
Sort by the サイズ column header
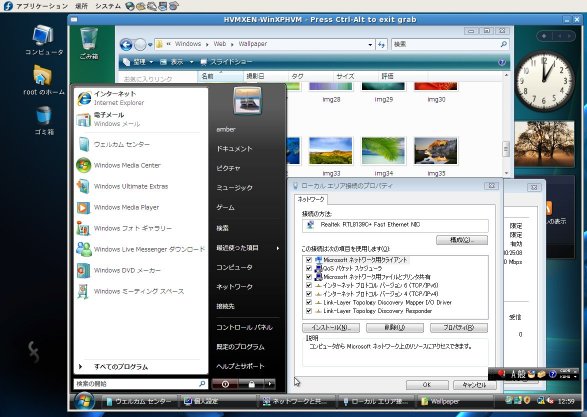[355, 76]
